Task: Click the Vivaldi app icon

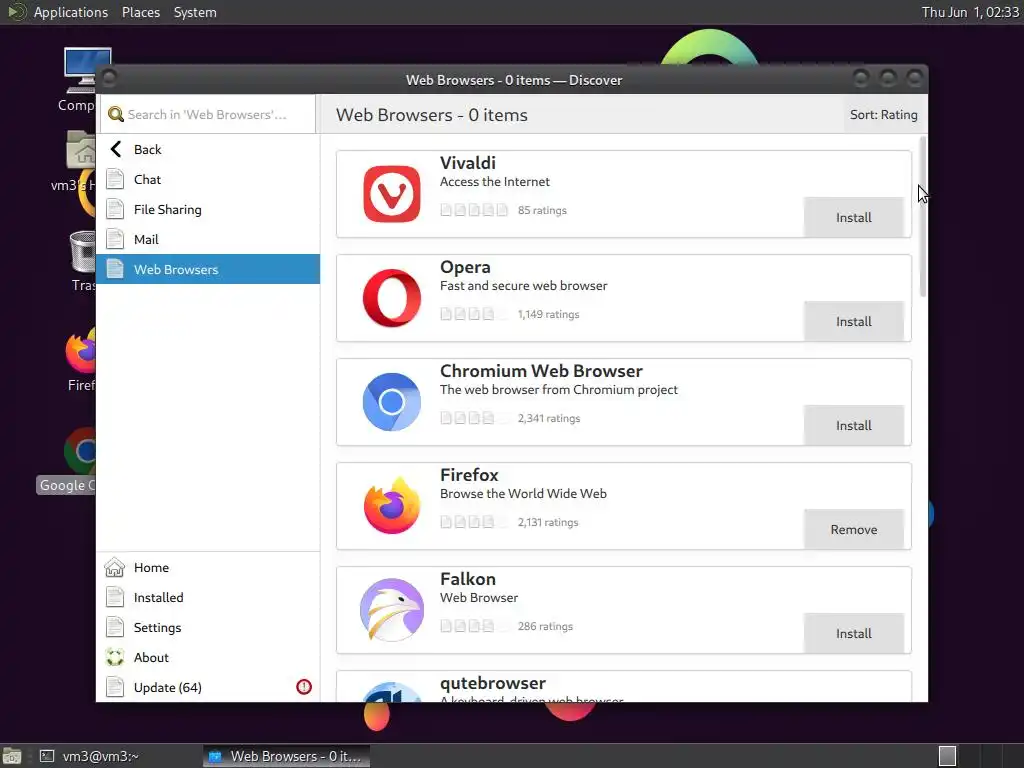Action: pos(392,194)
